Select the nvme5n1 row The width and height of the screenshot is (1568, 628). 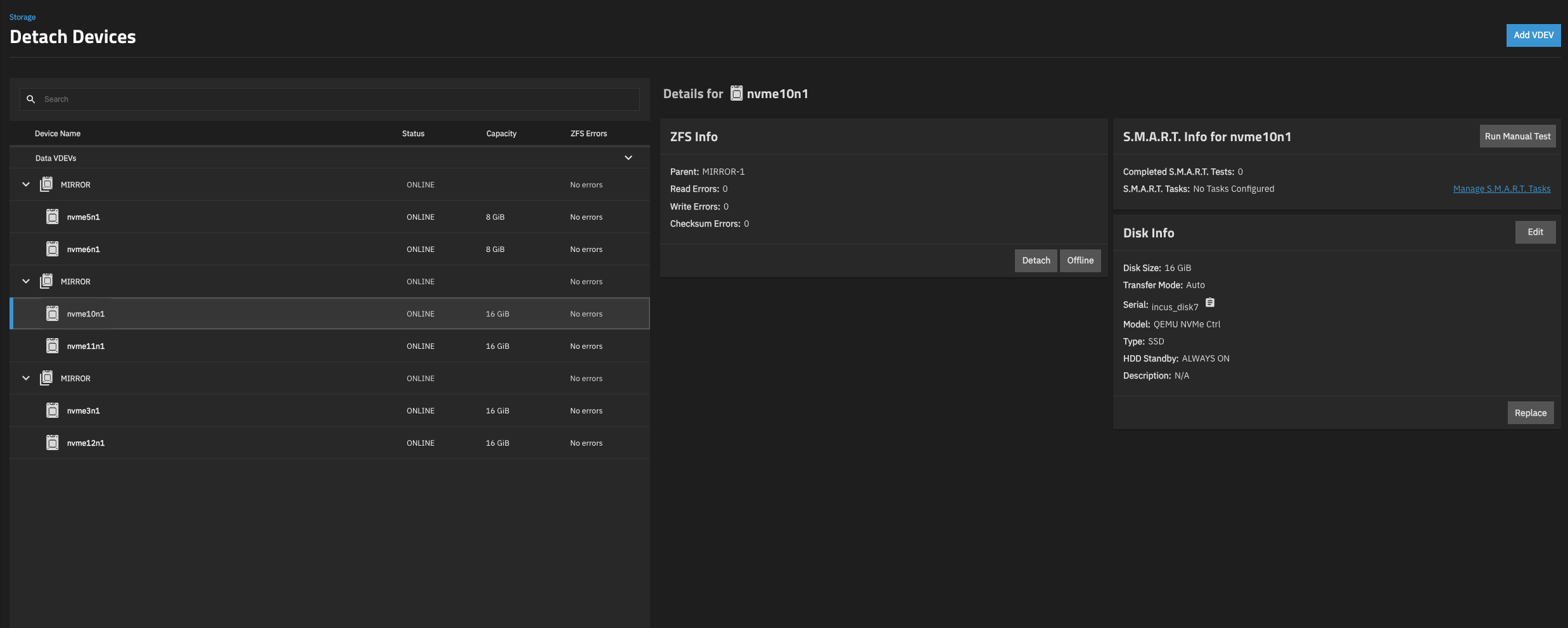coord(329,217)
